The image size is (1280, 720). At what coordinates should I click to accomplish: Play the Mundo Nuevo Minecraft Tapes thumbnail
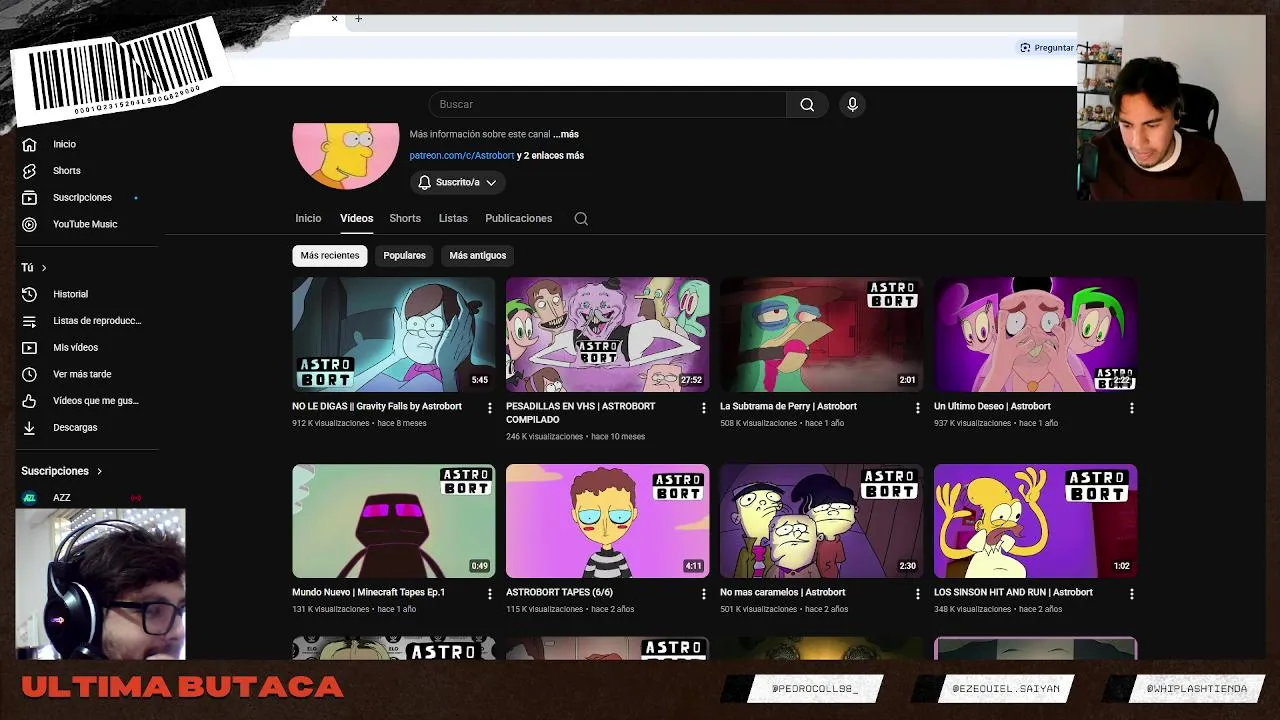tap(393, 521)
